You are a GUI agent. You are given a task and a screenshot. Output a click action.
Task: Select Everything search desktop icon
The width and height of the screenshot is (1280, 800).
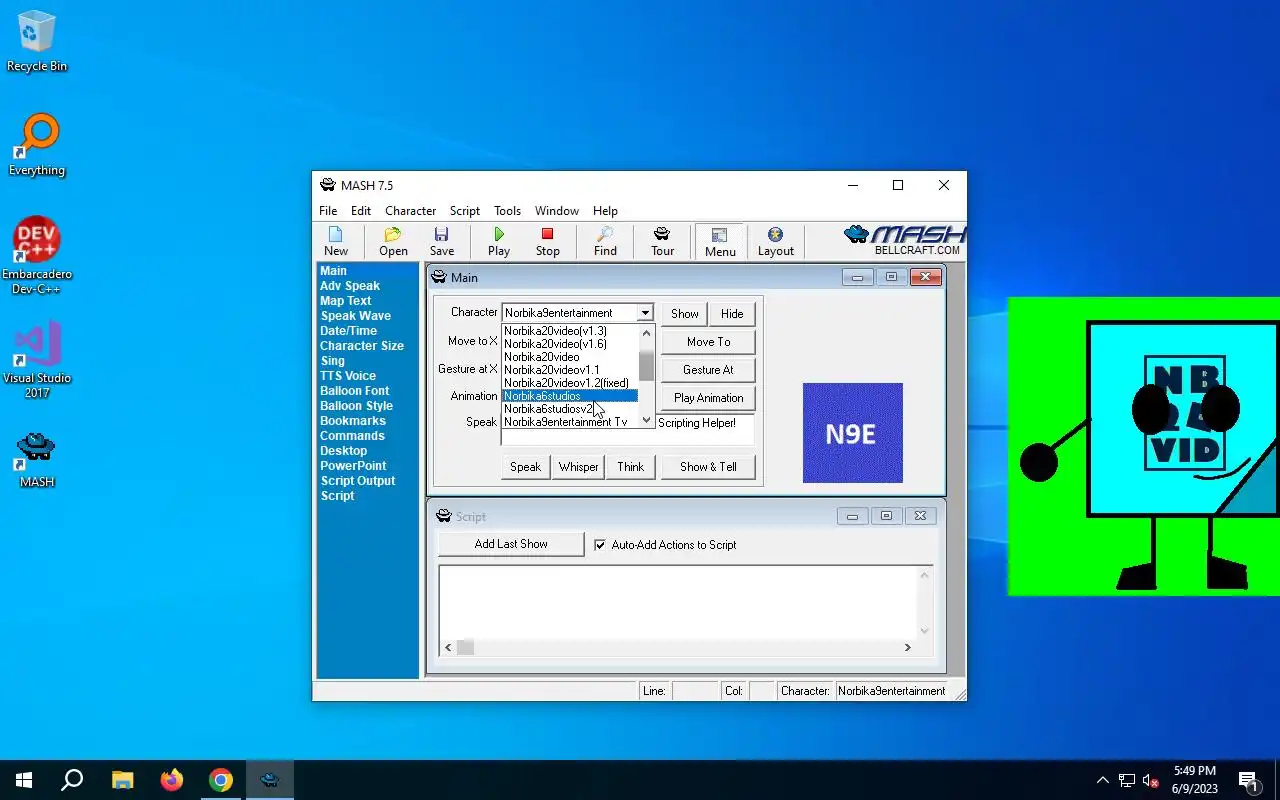click(x=37, y=145)
